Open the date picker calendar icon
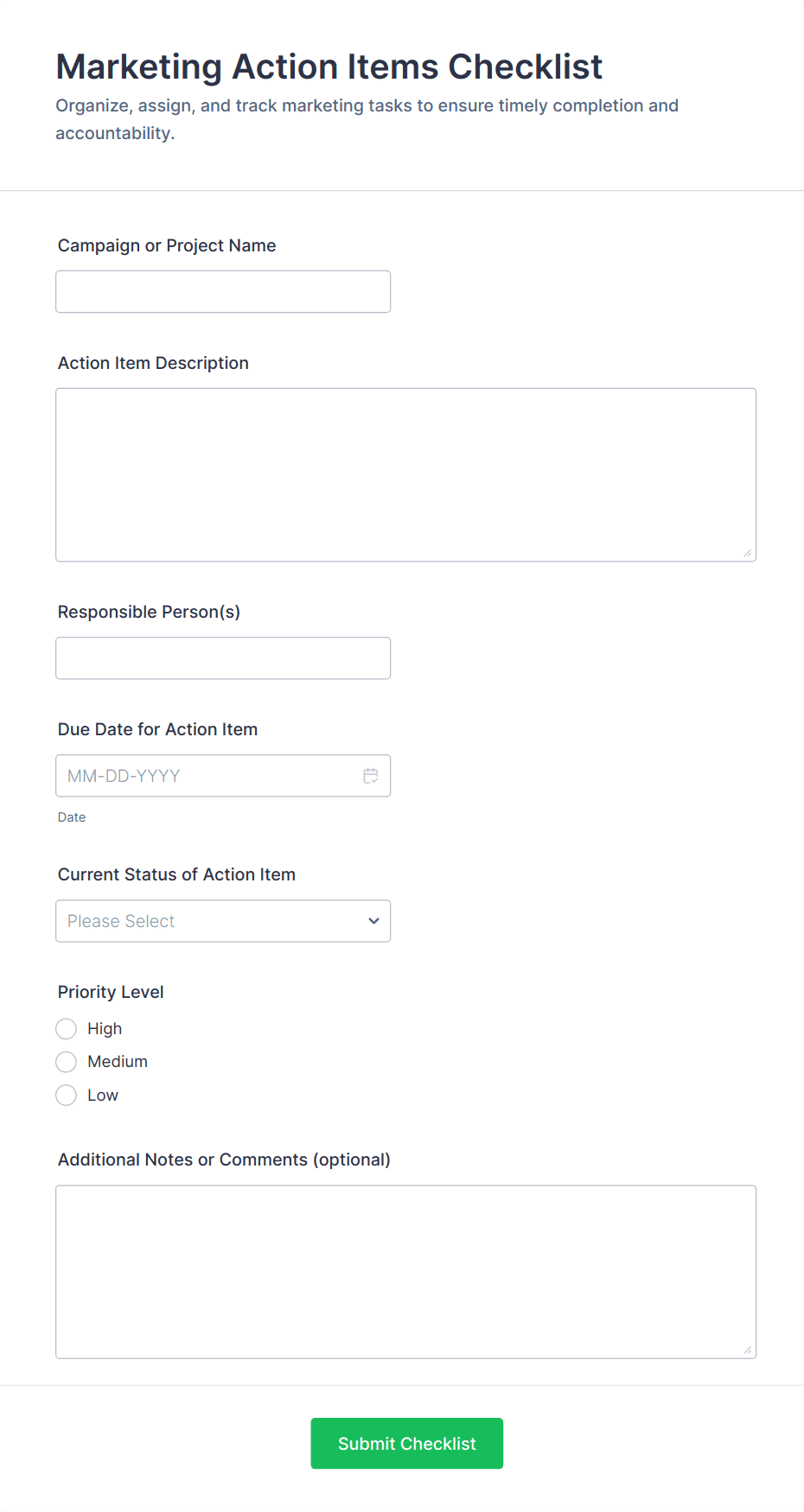 click(x=371, y=775)
